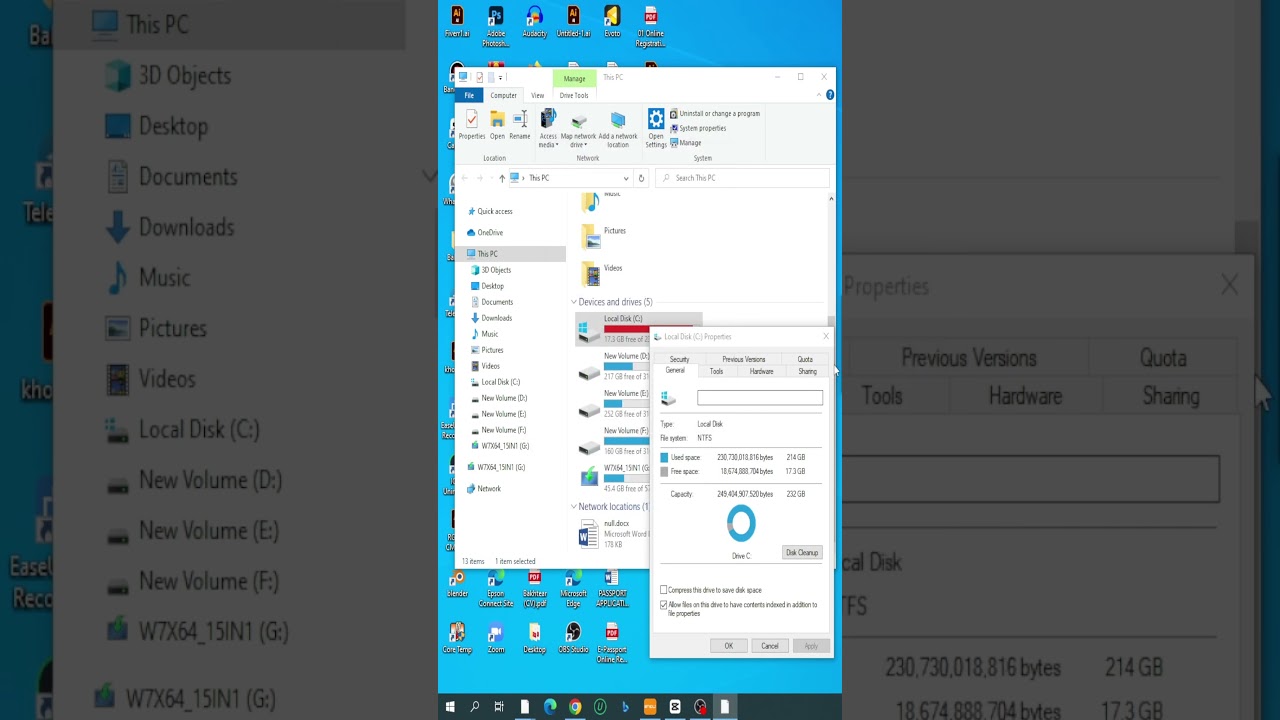Click the Search This PC field

coord(742,178)
